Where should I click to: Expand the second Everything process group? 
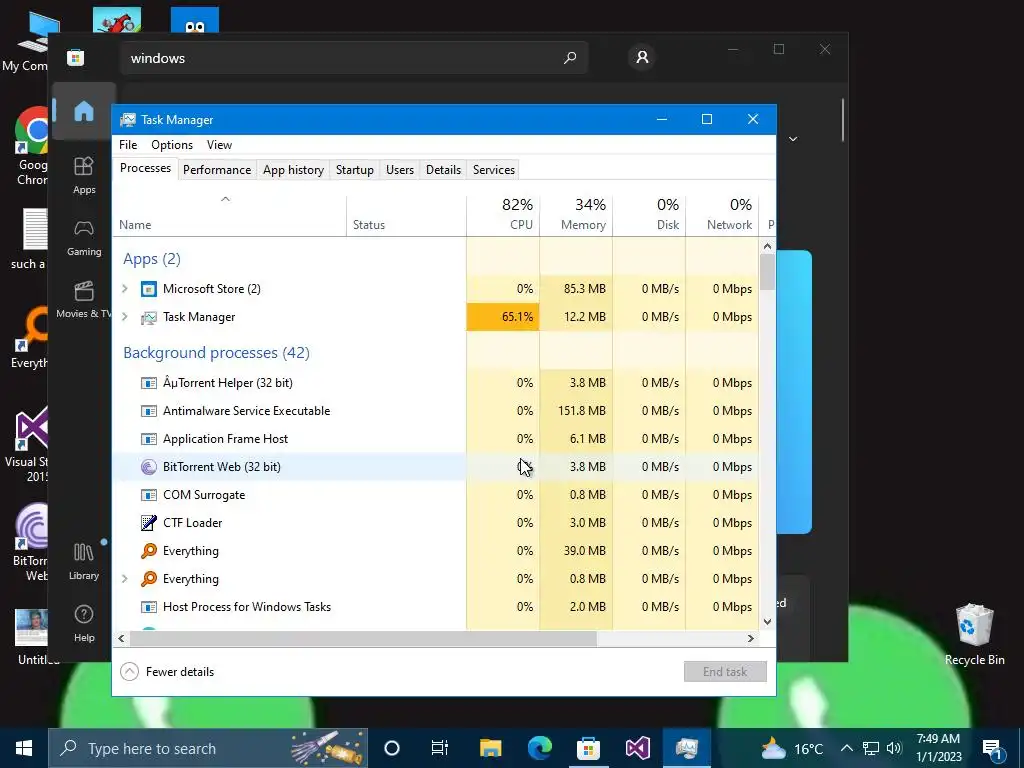coord(125,579)
